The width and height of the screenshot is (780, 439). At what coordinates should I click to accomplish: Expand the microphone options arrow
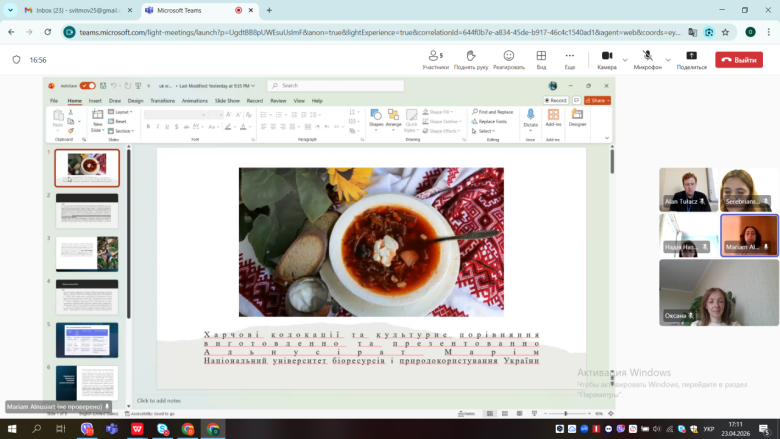(x=668, y=60)
